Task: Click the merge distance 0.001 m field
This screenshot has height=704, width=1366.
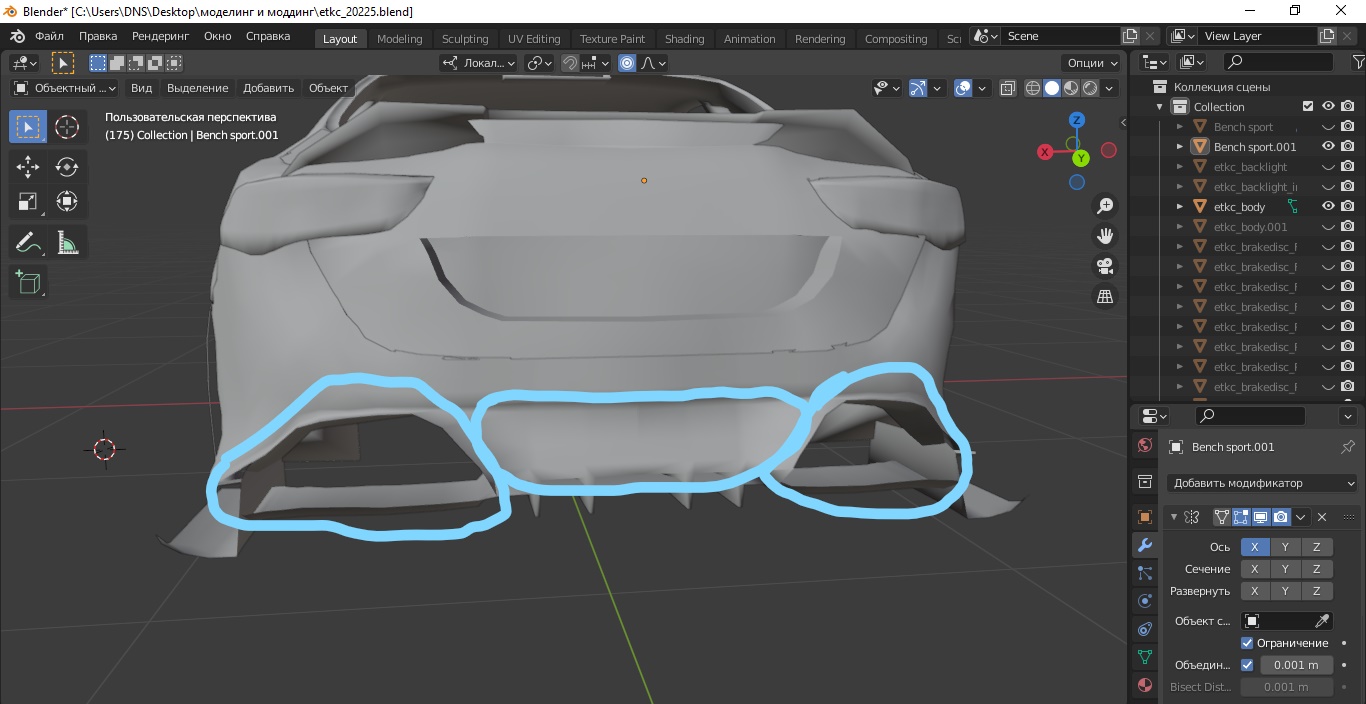Action: click(1296, 665)
